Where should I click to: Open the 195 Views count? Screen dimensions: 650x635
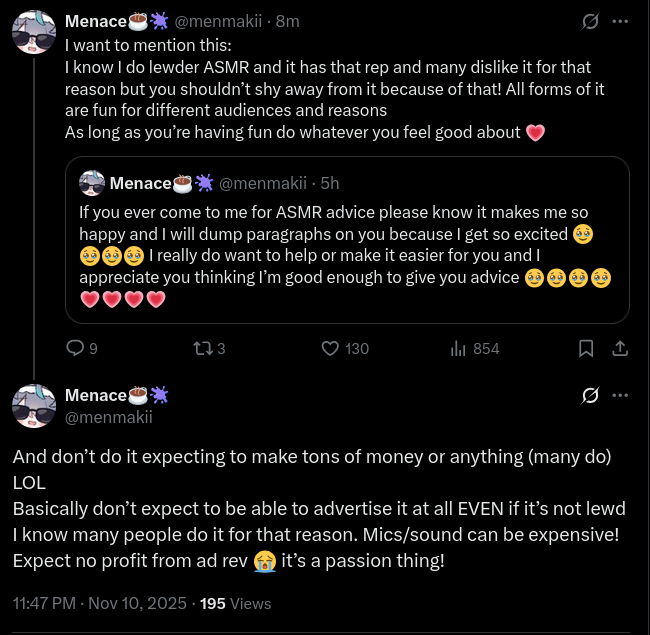(x=235, y=603)
